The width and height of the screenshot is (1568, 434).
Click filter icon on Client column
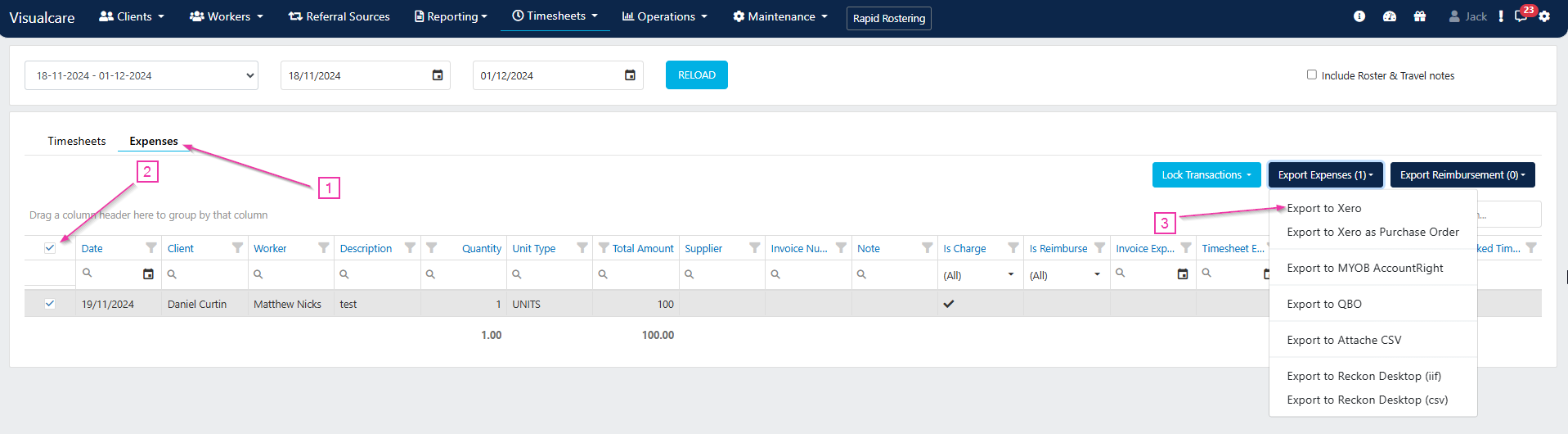237,247
